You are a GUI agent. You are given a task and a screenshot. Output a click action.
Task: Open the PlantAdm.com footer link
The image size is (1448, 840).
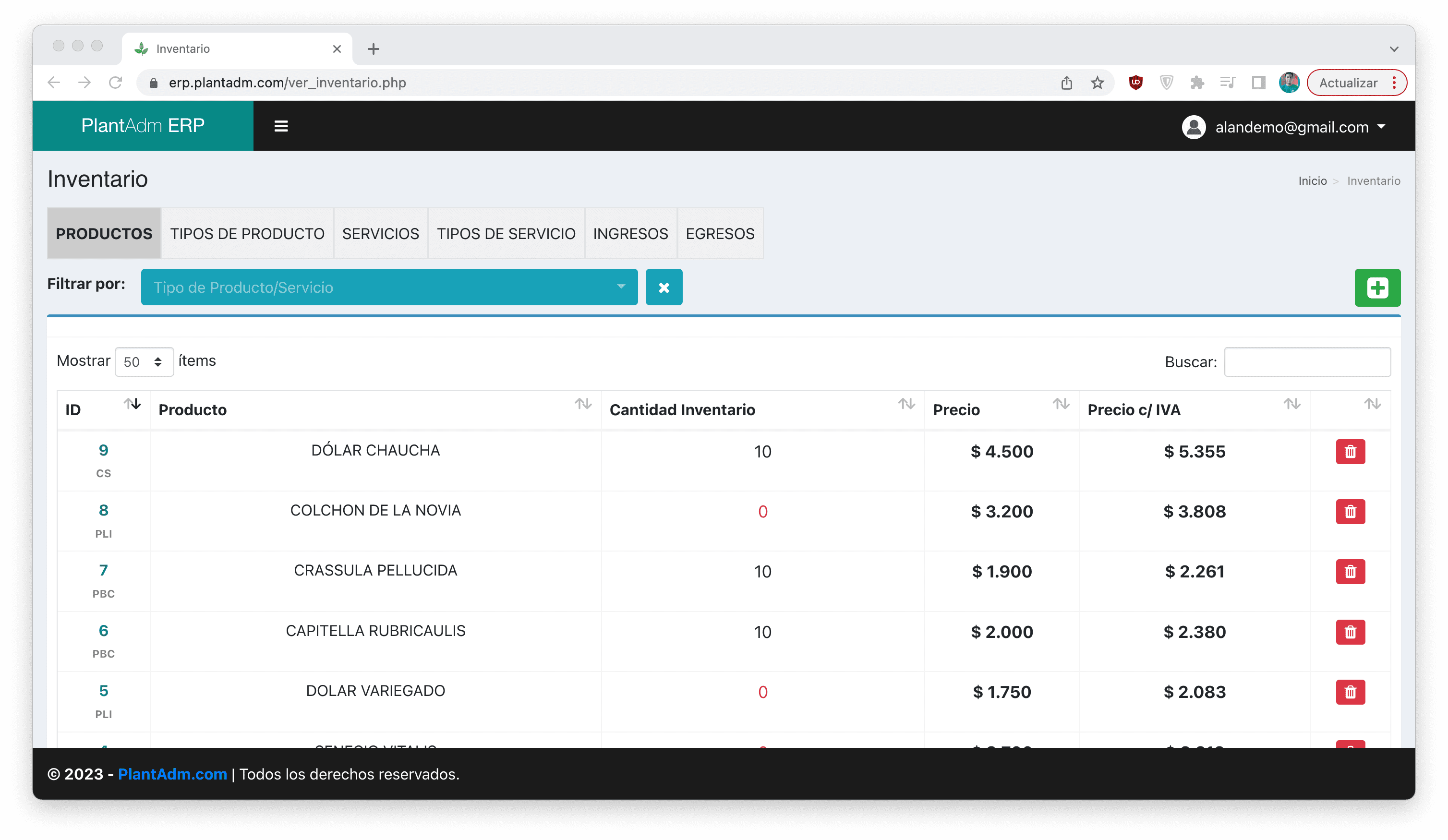pos(172,774)
